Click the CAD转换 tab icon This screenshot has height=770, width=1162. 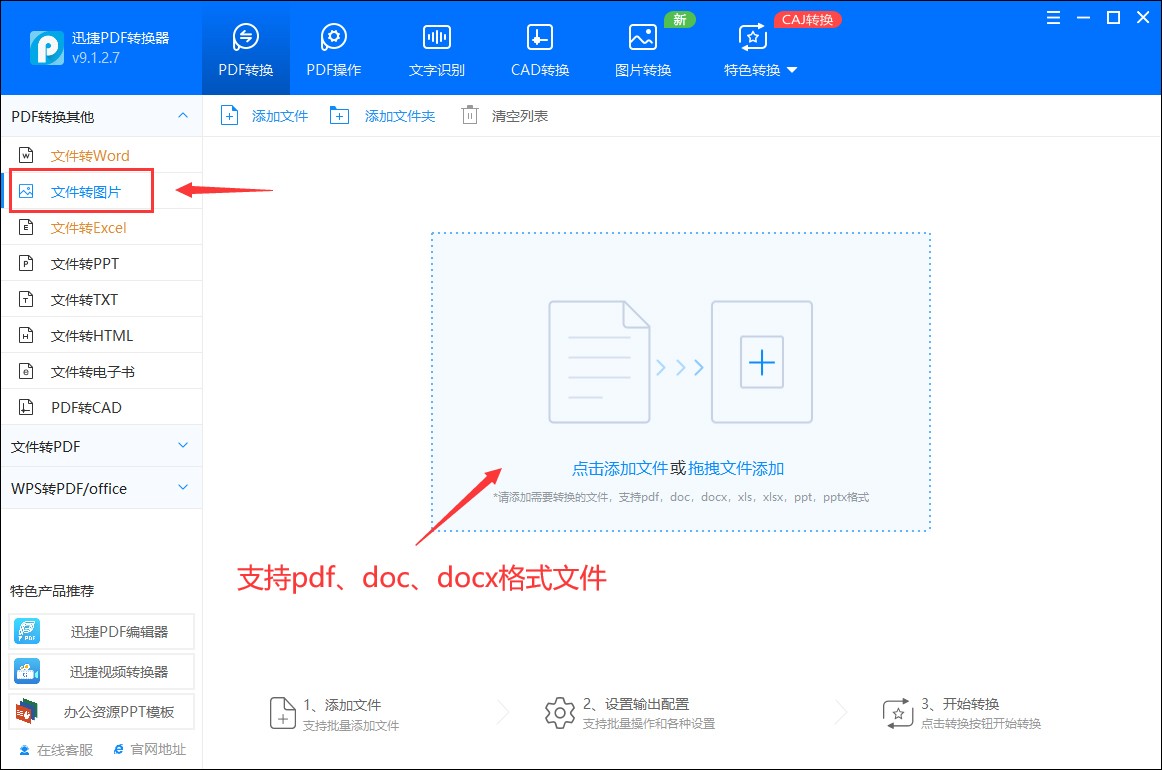(540, 37)
